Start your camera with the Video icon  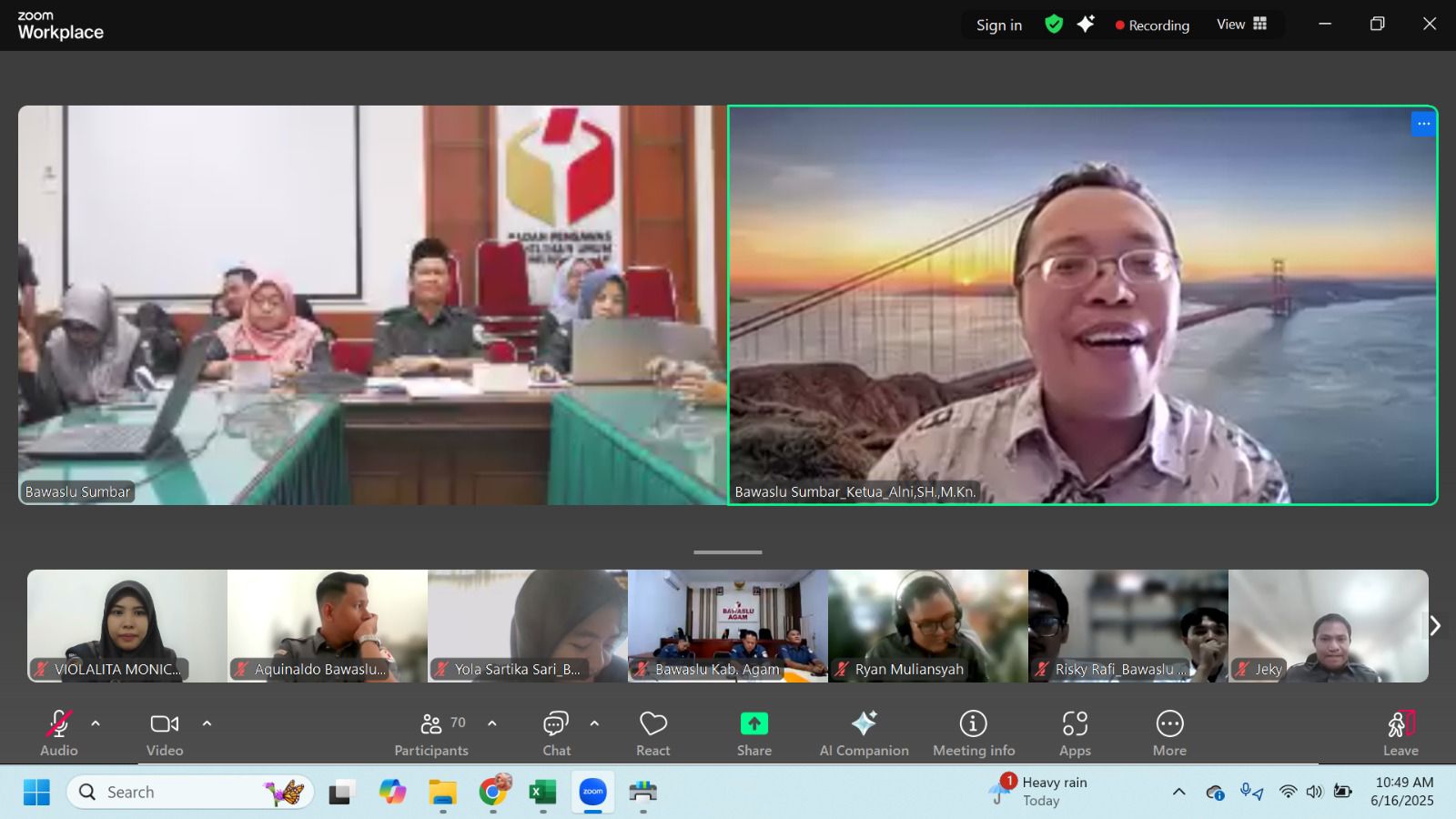click(x=164, y=728)
